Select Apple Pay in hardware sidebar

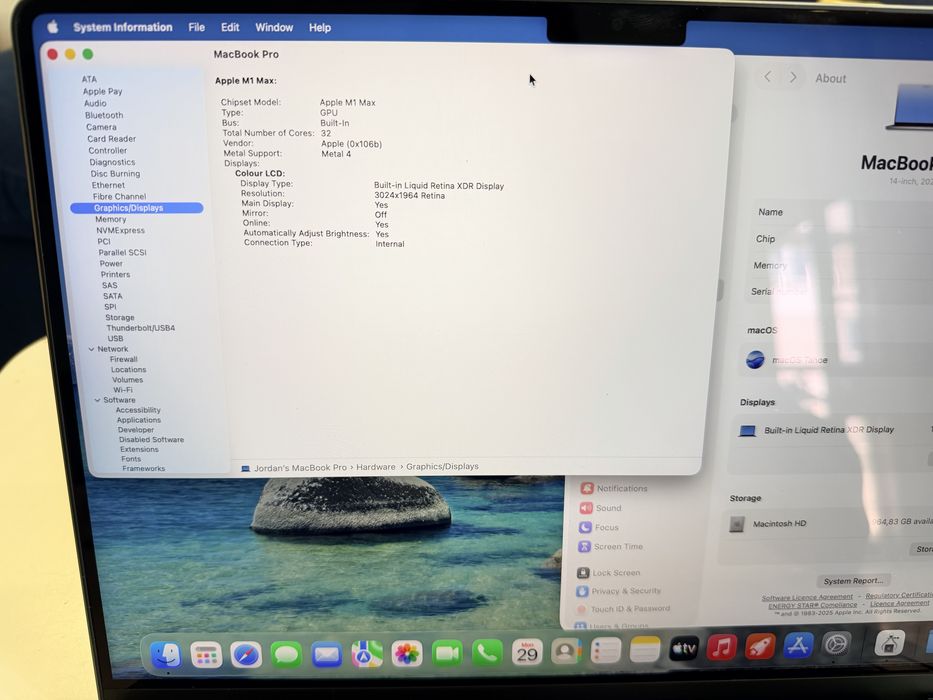coord(102,91)
